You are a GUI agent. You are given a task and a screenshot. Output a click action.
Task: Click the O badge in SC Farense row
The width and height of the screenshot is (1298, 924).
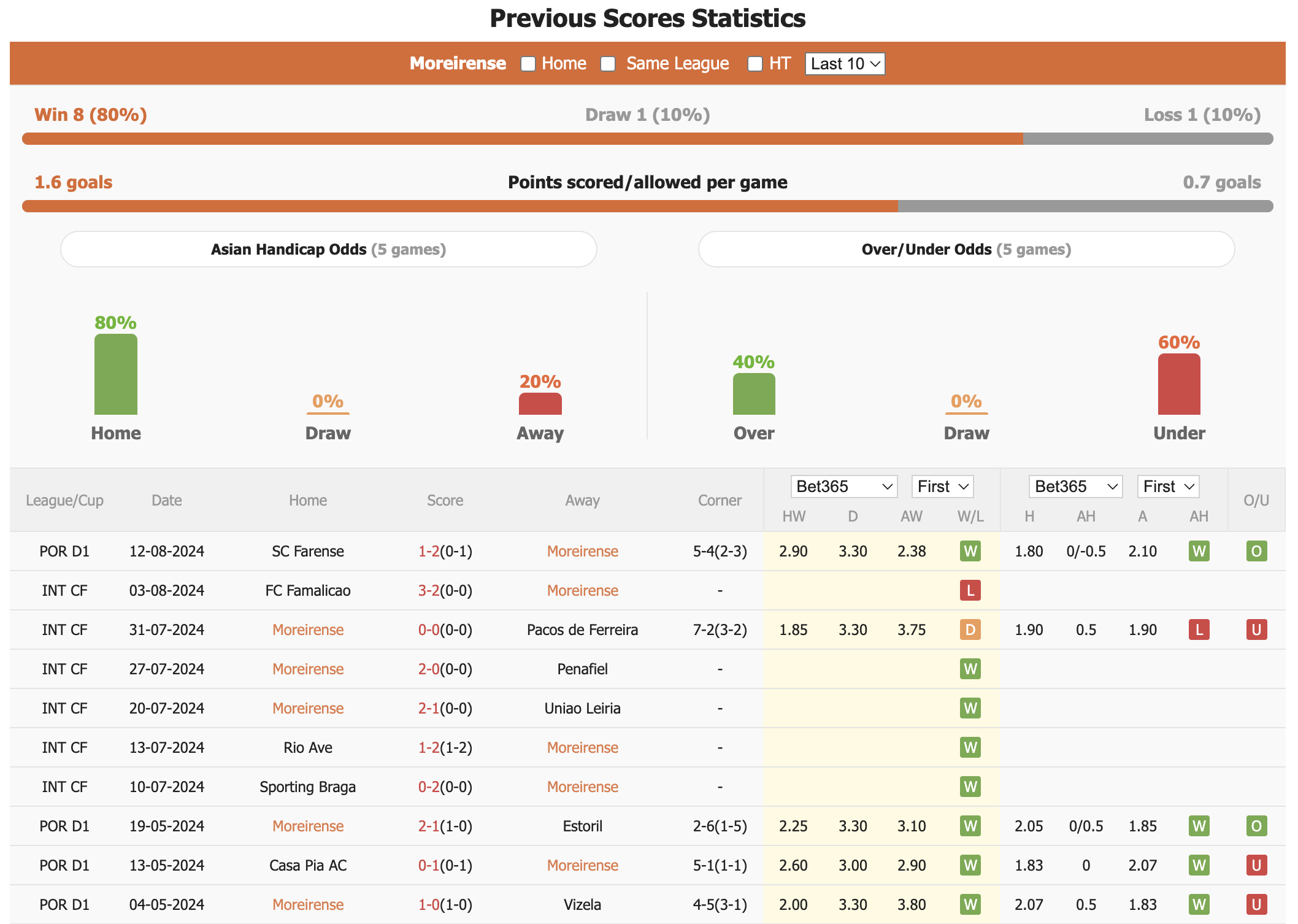1256,551
